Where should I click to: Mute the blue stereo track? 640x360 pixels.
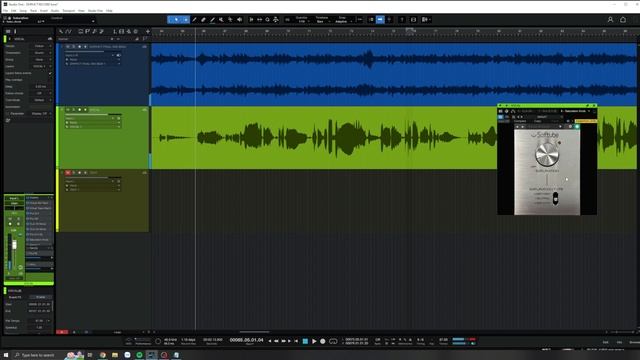[x=68, y=47]
